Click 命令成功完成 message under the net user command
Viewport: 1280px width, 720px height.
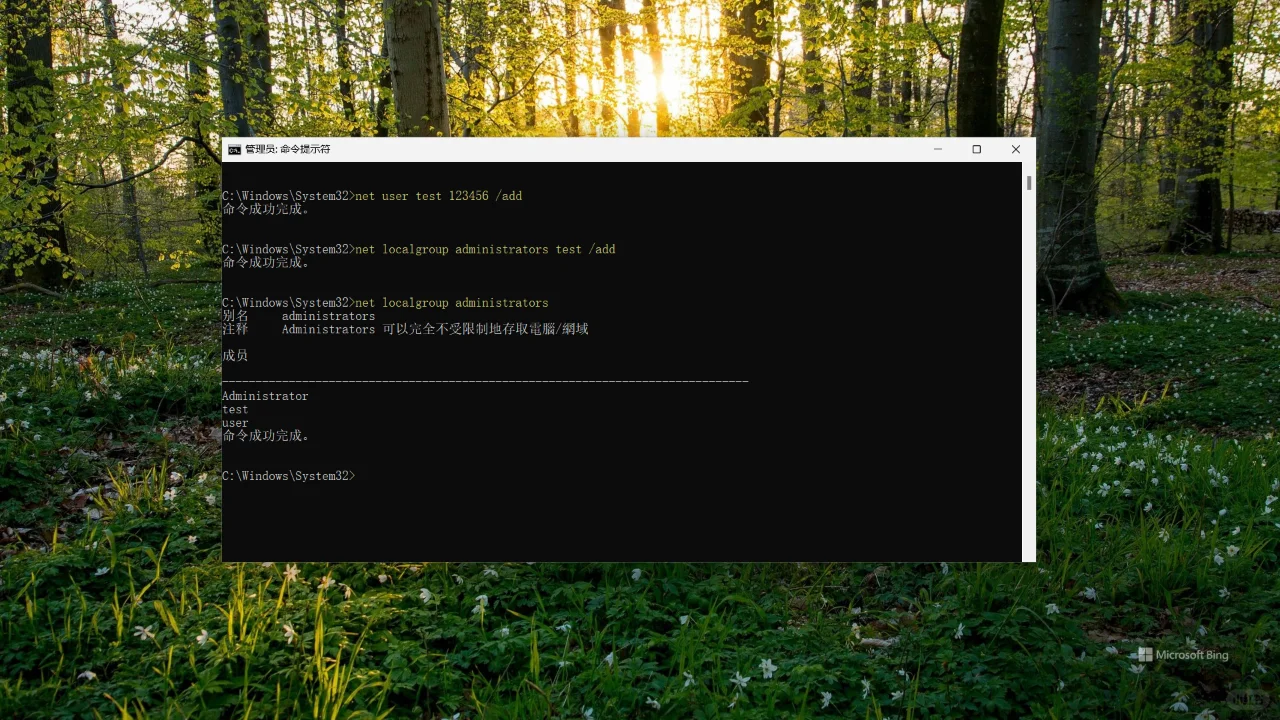pyautogui.click(x=266, y=209)
